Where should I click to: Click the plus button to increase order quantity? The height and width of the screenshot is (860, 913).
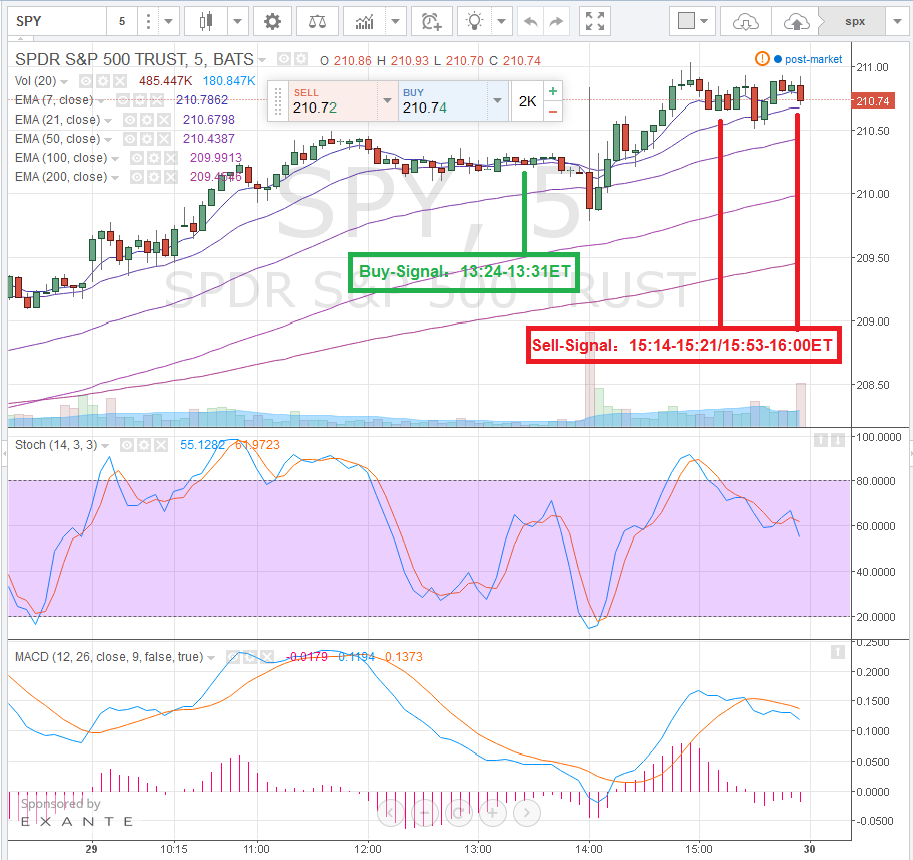click(553, 91)
